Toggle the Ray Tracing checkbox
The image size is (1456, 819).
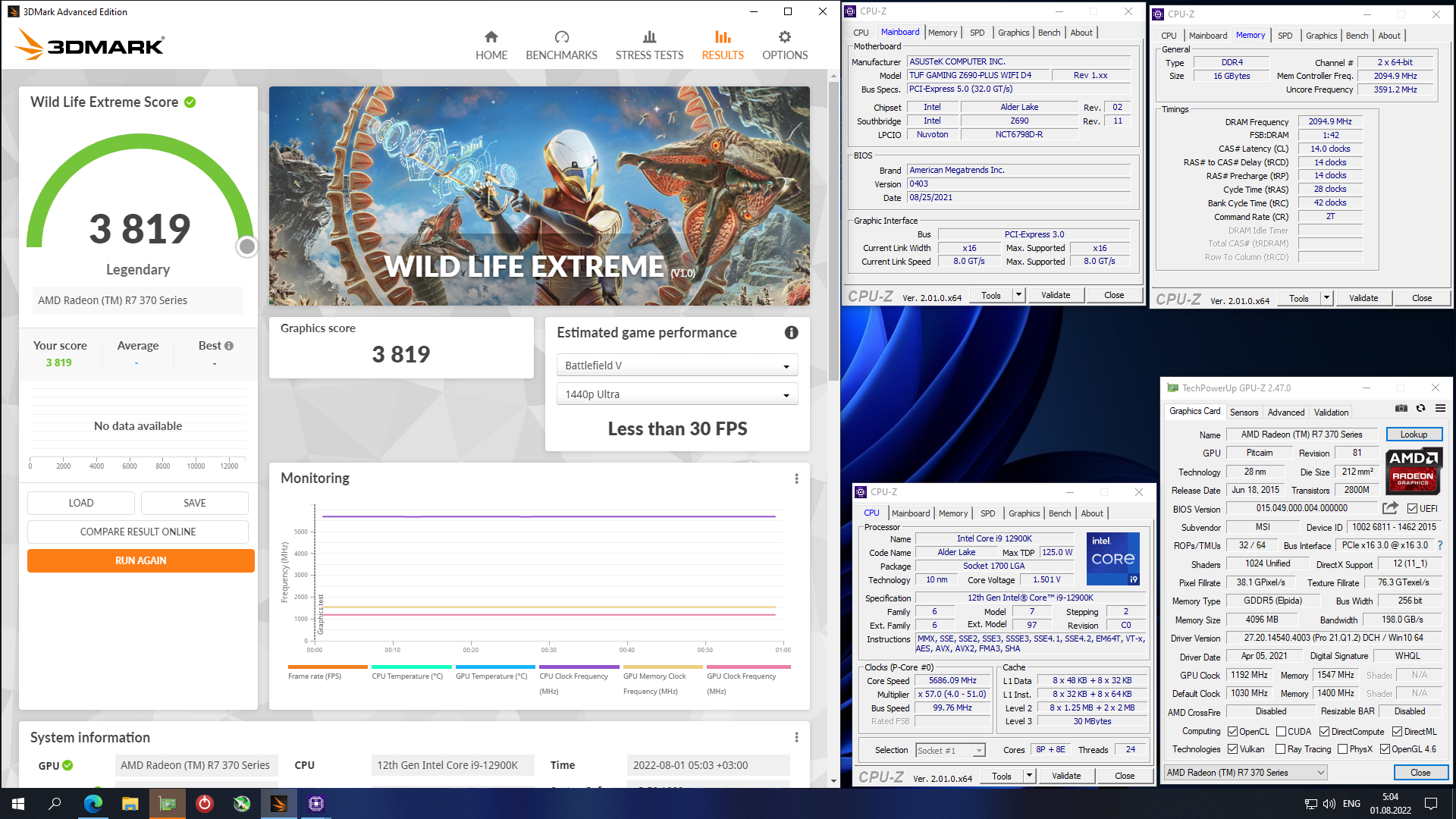(x=1280, y=749)
